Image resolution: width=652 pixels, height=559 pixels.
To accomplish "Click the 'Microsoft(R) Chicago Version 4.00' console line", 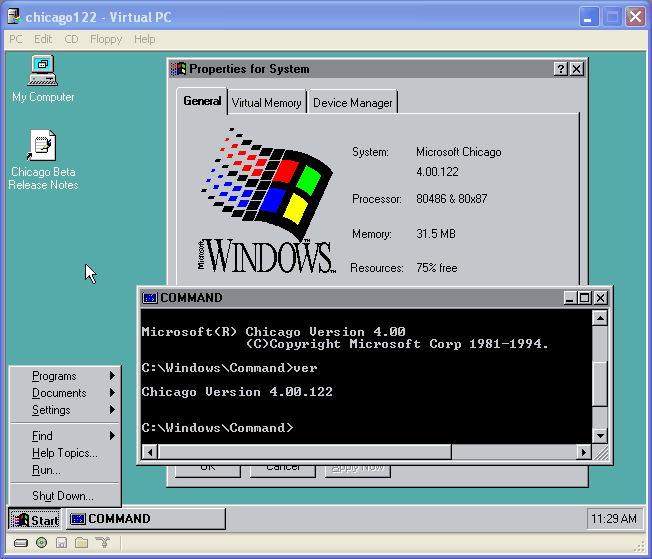I will click(x=273, y=332).
